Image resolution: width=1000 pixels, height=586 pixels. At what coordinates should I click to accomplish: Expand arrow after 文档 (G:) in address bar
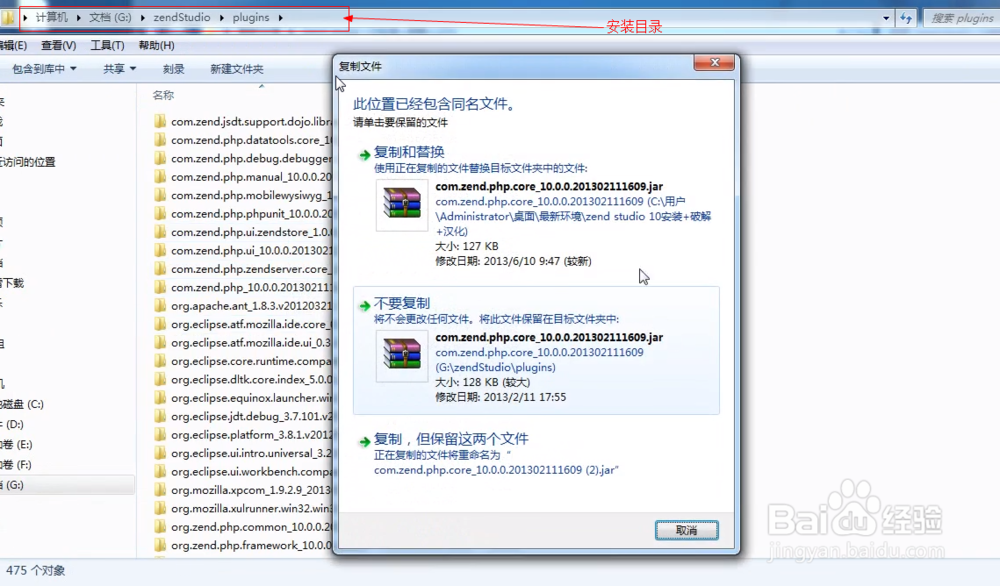click(142, 18)
